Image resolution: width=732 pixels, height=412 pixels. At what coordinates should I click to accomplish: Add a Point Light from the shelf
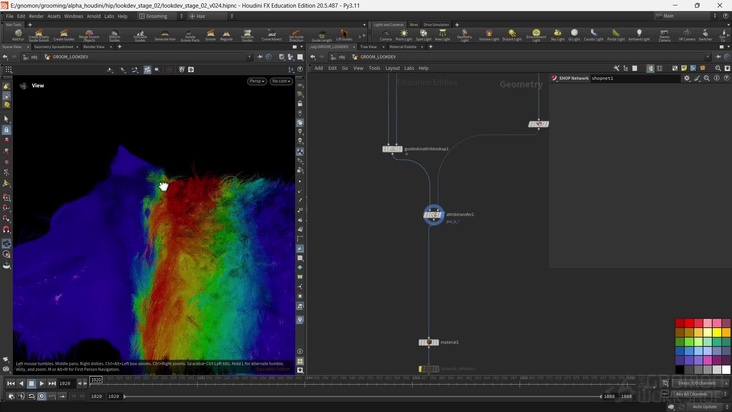click(404, 35)
